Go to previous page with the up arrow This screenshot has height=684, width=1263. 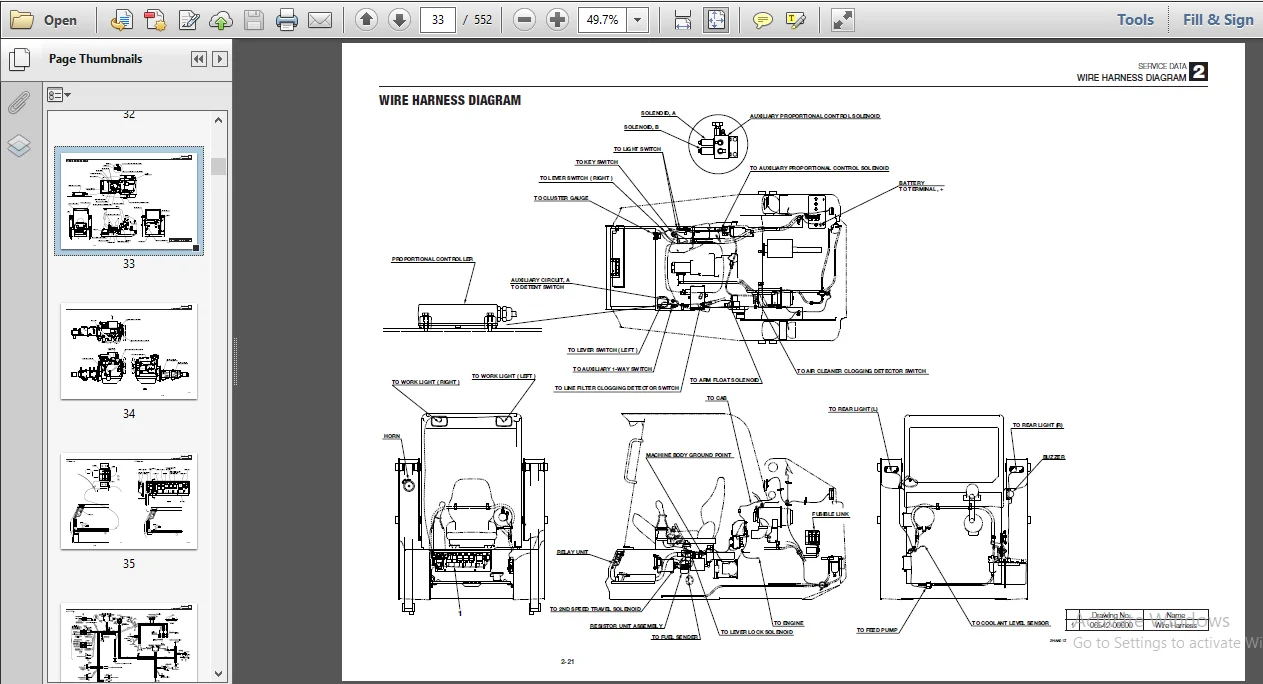366,19
